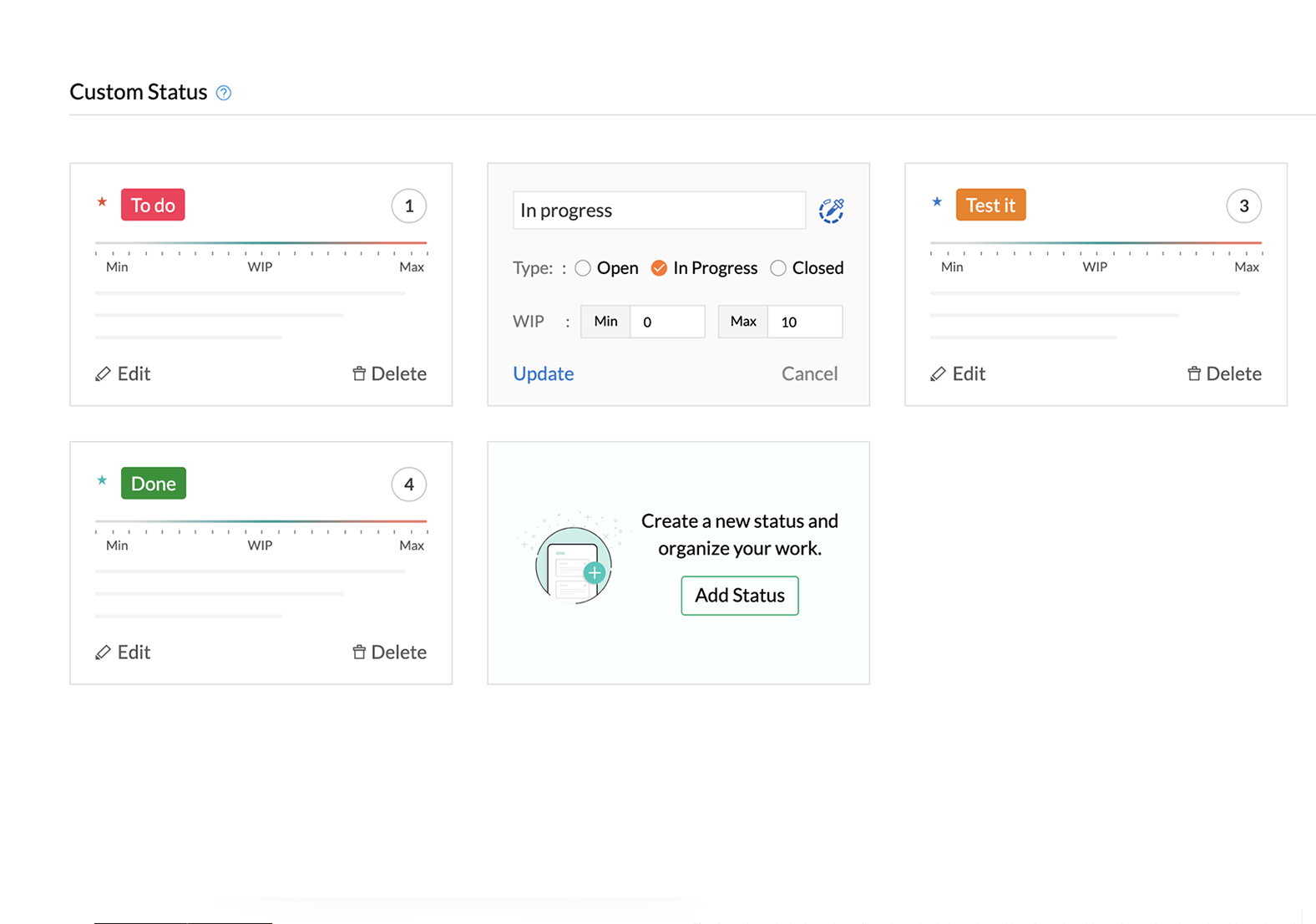Open the color picker eyedropper icon

pyautogui.click(x=831, y=211)
